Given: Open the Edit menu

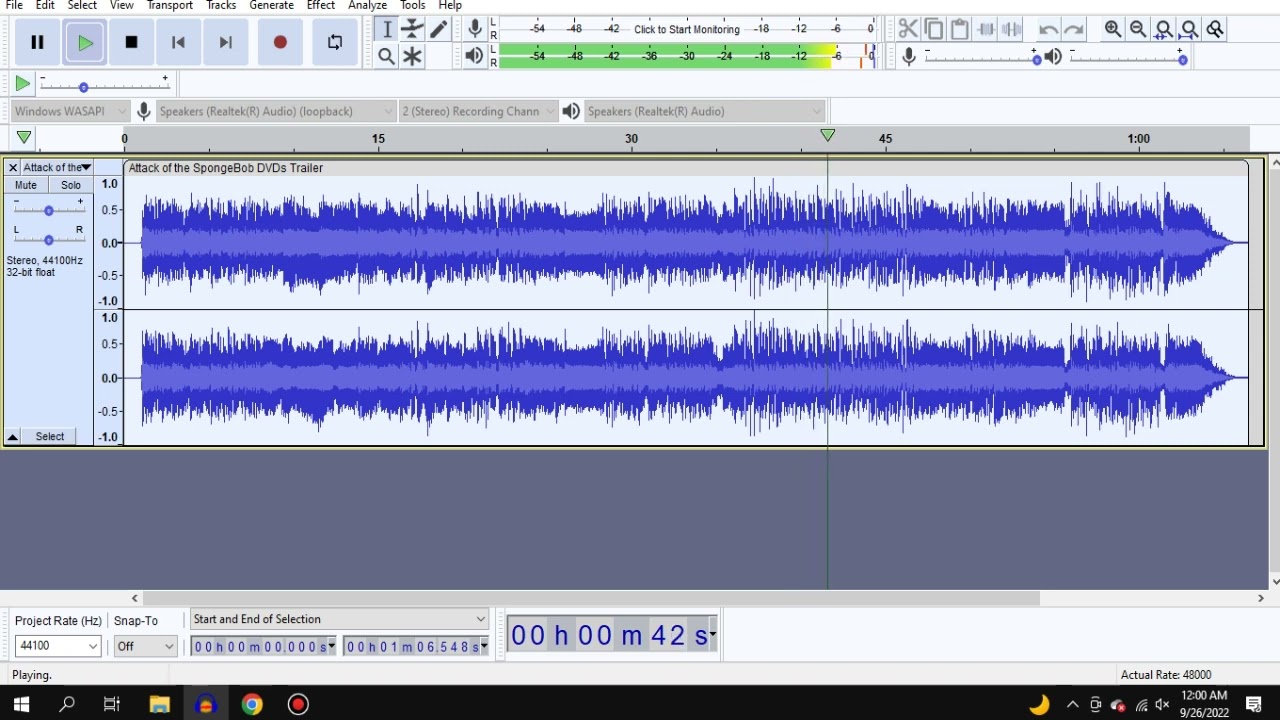Looking at the screenshot, I should tap(45, 5).
